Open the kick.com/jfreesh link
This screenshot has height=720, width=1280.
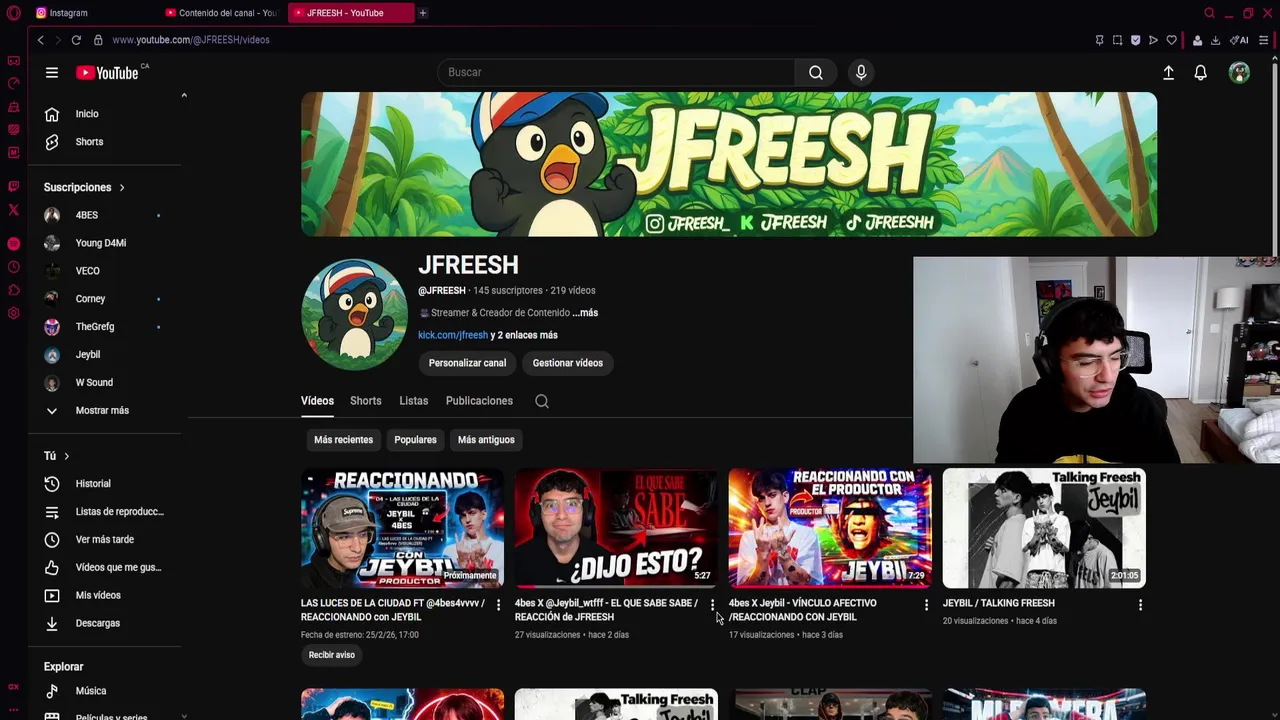click(453, 335)
